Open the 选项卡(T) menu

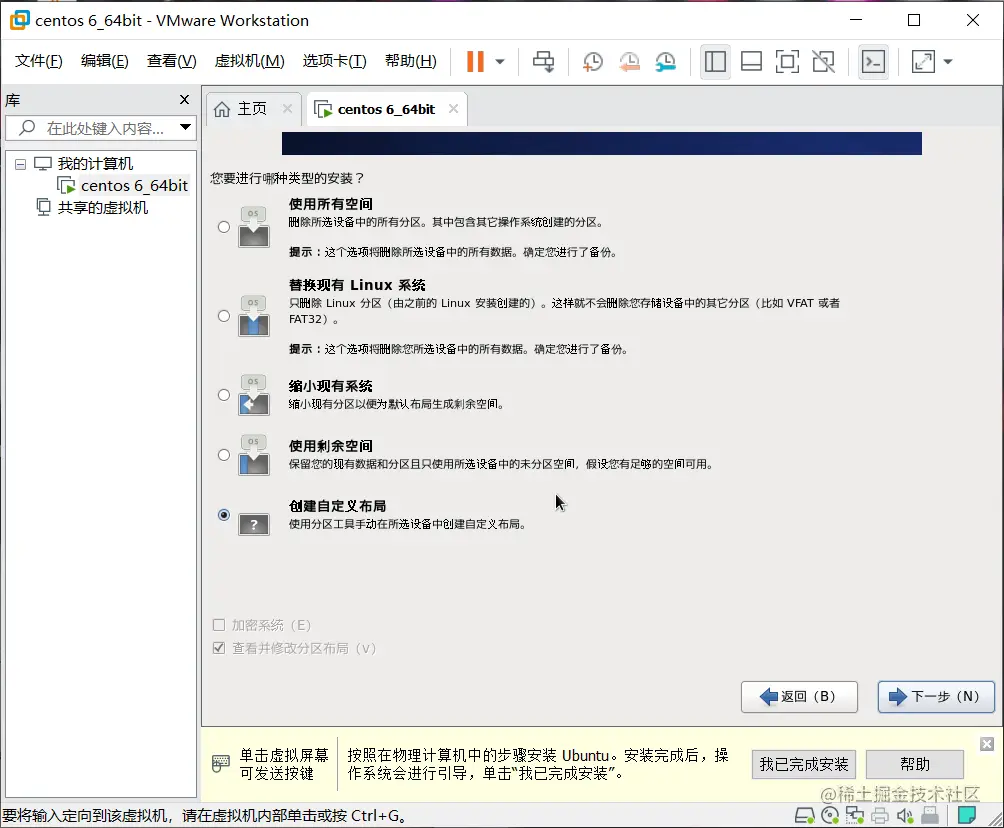pos(334,61)
